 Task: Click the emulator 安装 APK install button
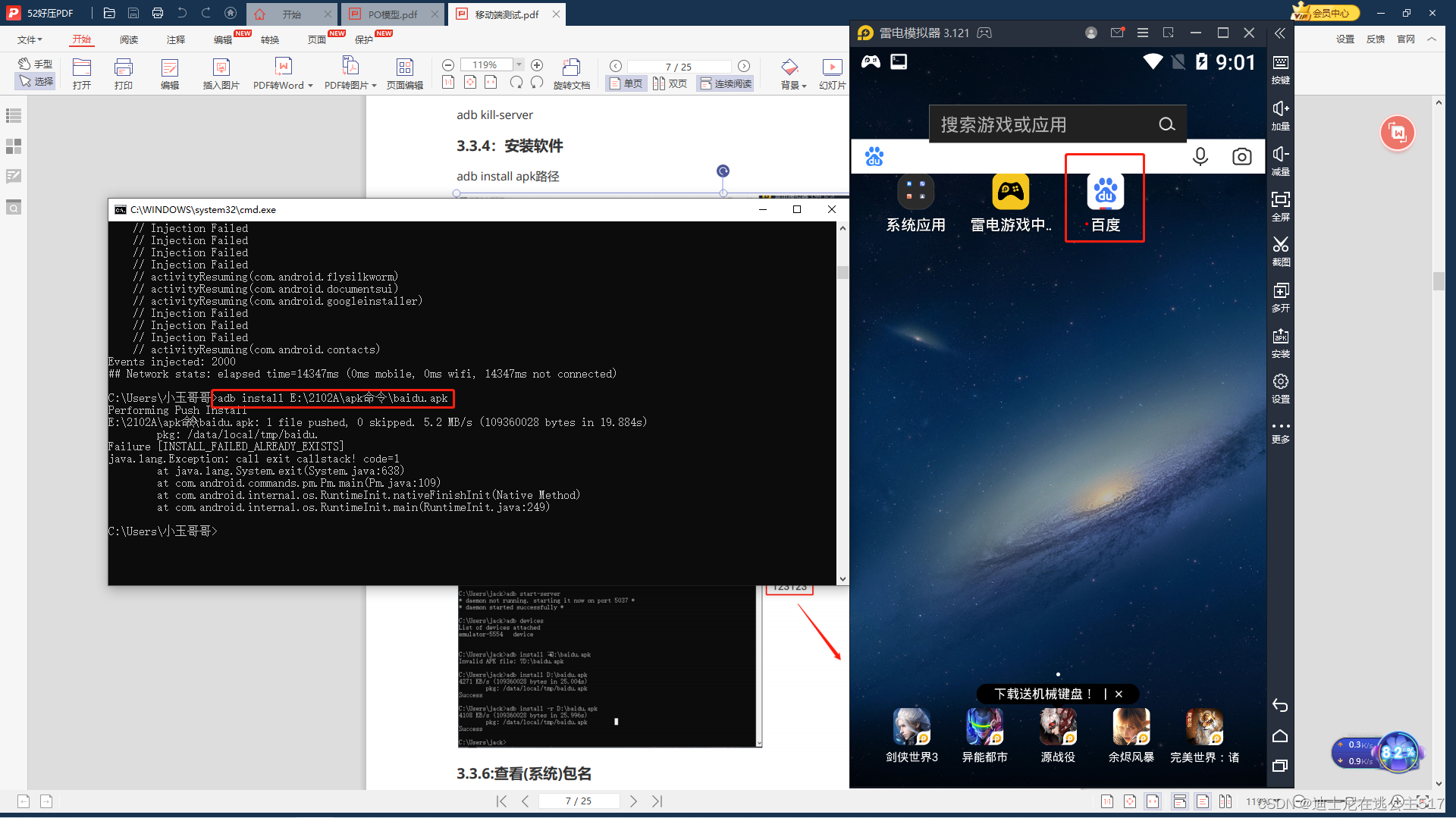[1280, 343]
